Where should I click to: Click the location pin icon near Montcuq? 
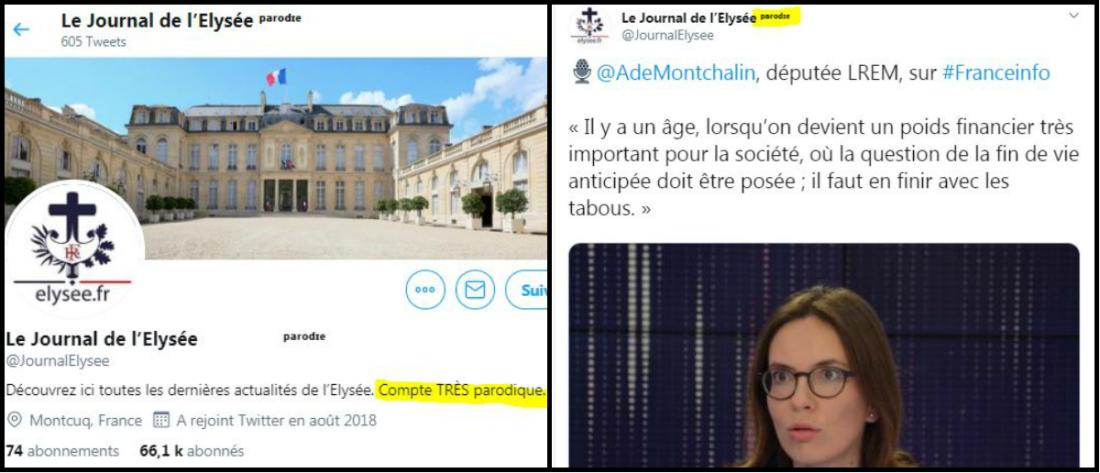point(14,420)
